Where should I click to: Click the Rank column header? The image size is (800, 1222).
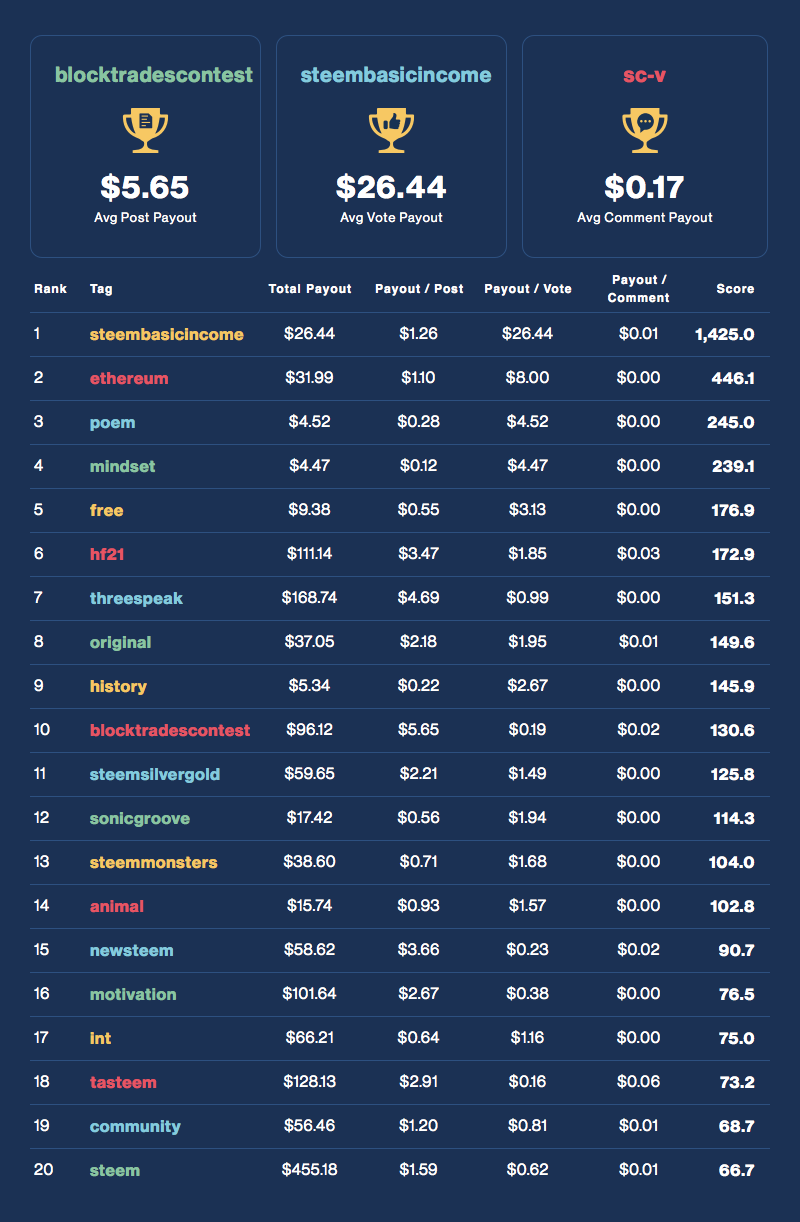coord(50,289)
